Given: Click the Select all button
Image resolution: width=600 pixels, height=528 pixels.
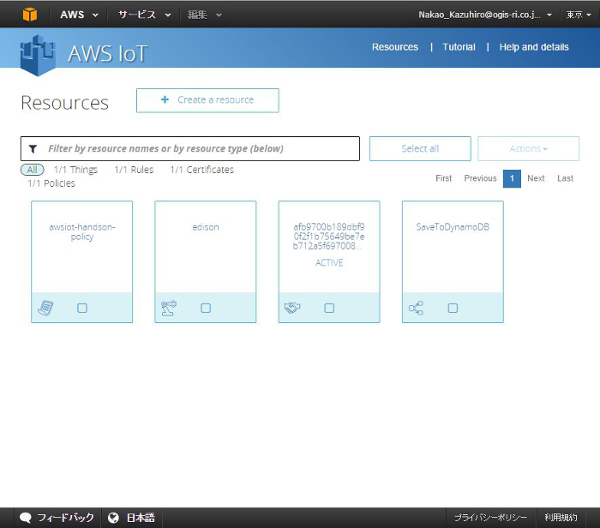Looking at the screenshot, I should 420,148.
